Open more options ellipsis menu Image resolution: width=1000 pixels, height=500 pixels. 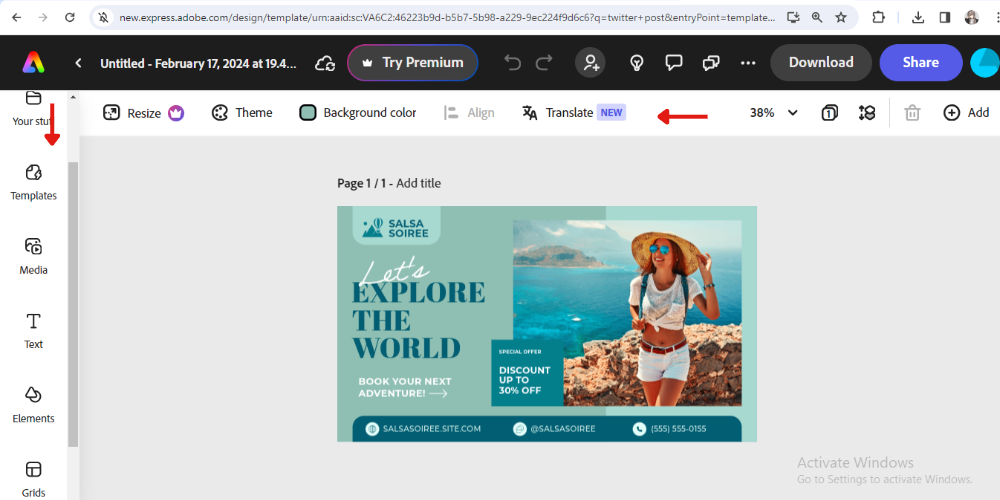[x=748, y=62]
